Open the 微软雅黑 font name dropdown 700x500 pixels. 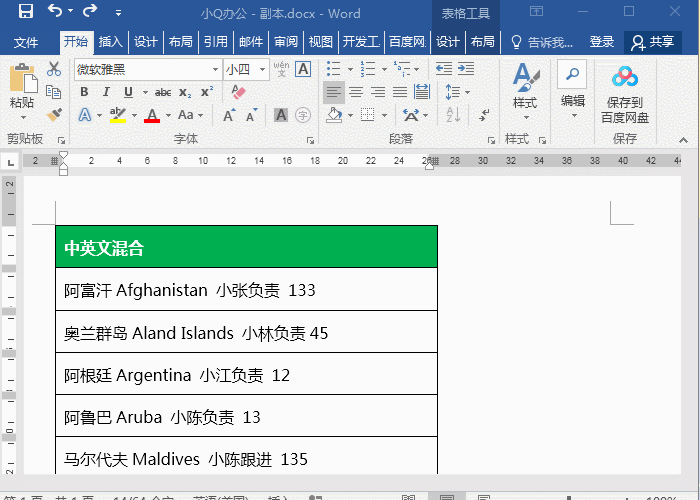[216, 69]
